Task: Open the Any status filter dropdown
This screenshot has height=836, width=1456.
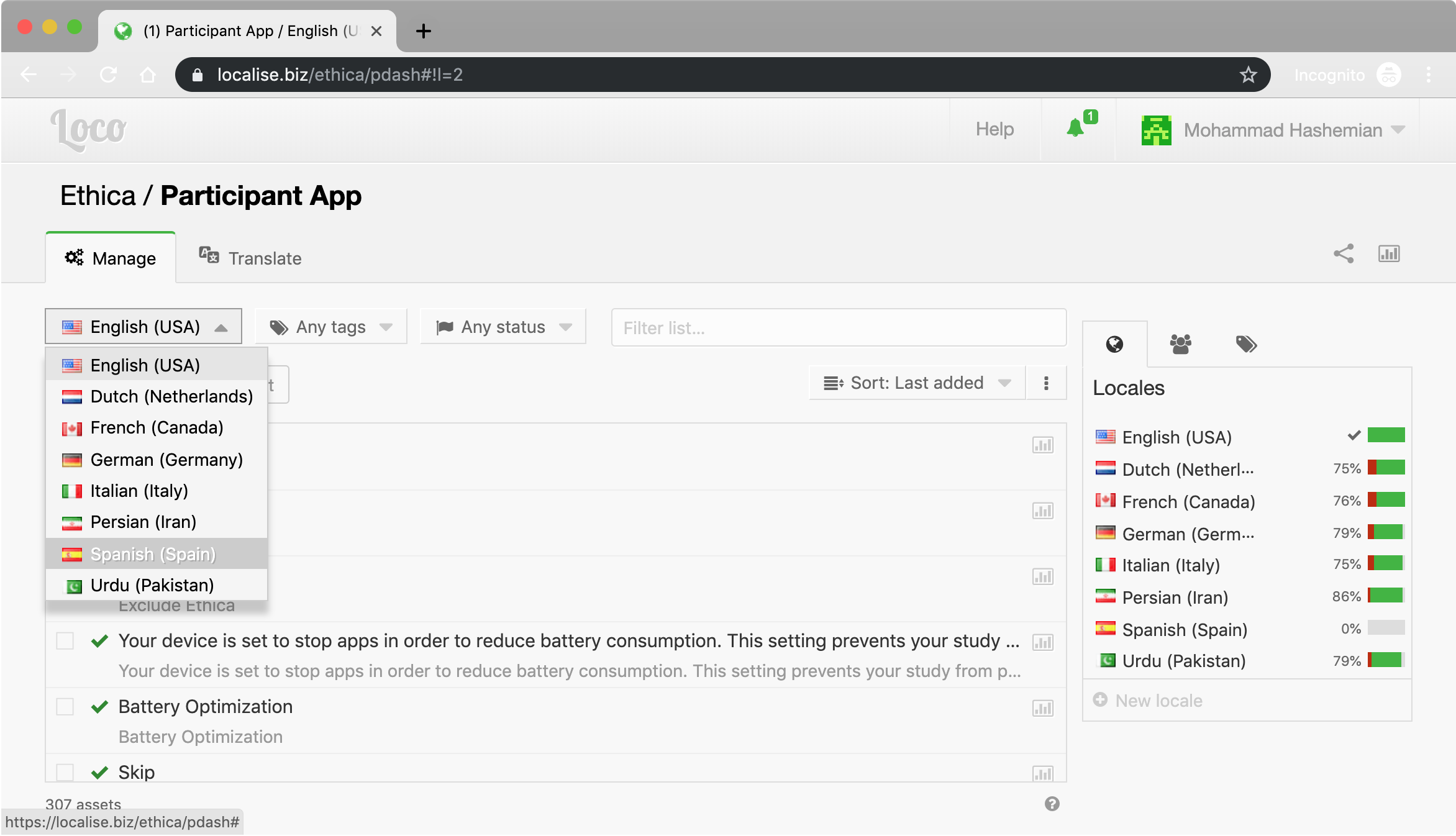Action: pos(503,327)
